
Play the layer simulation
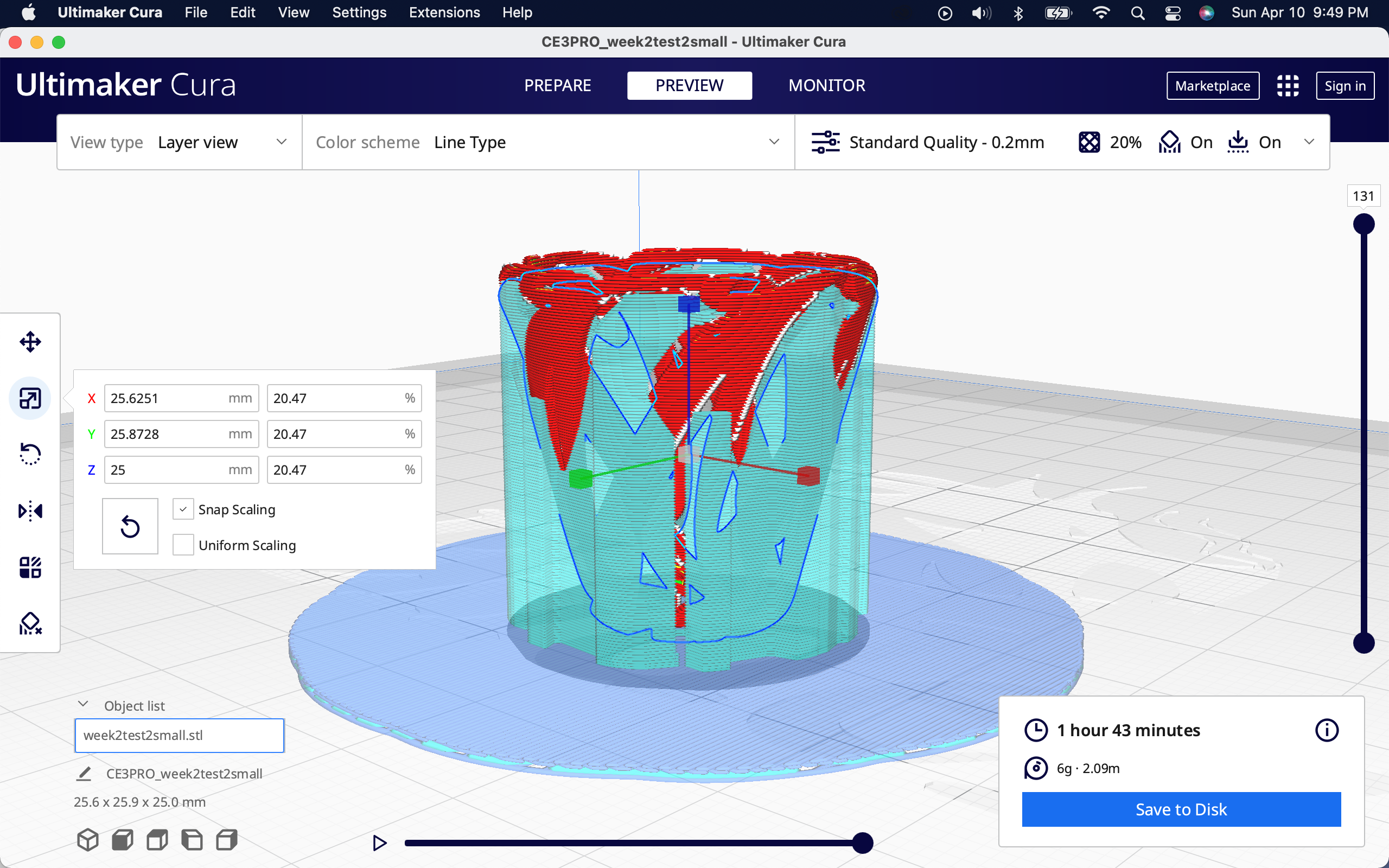coord(379,843)
